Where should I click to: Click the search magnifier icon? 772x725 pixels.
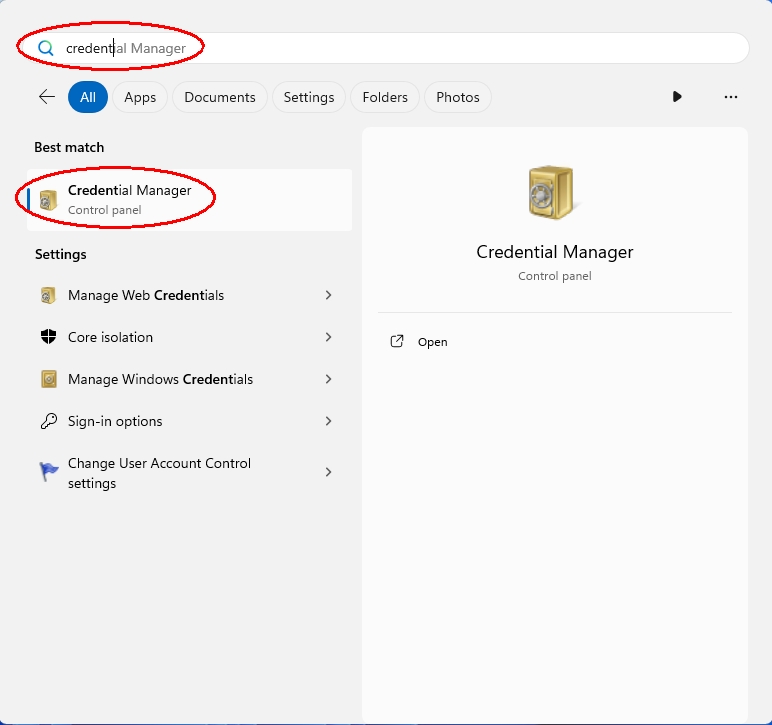(x=45, y=48)
